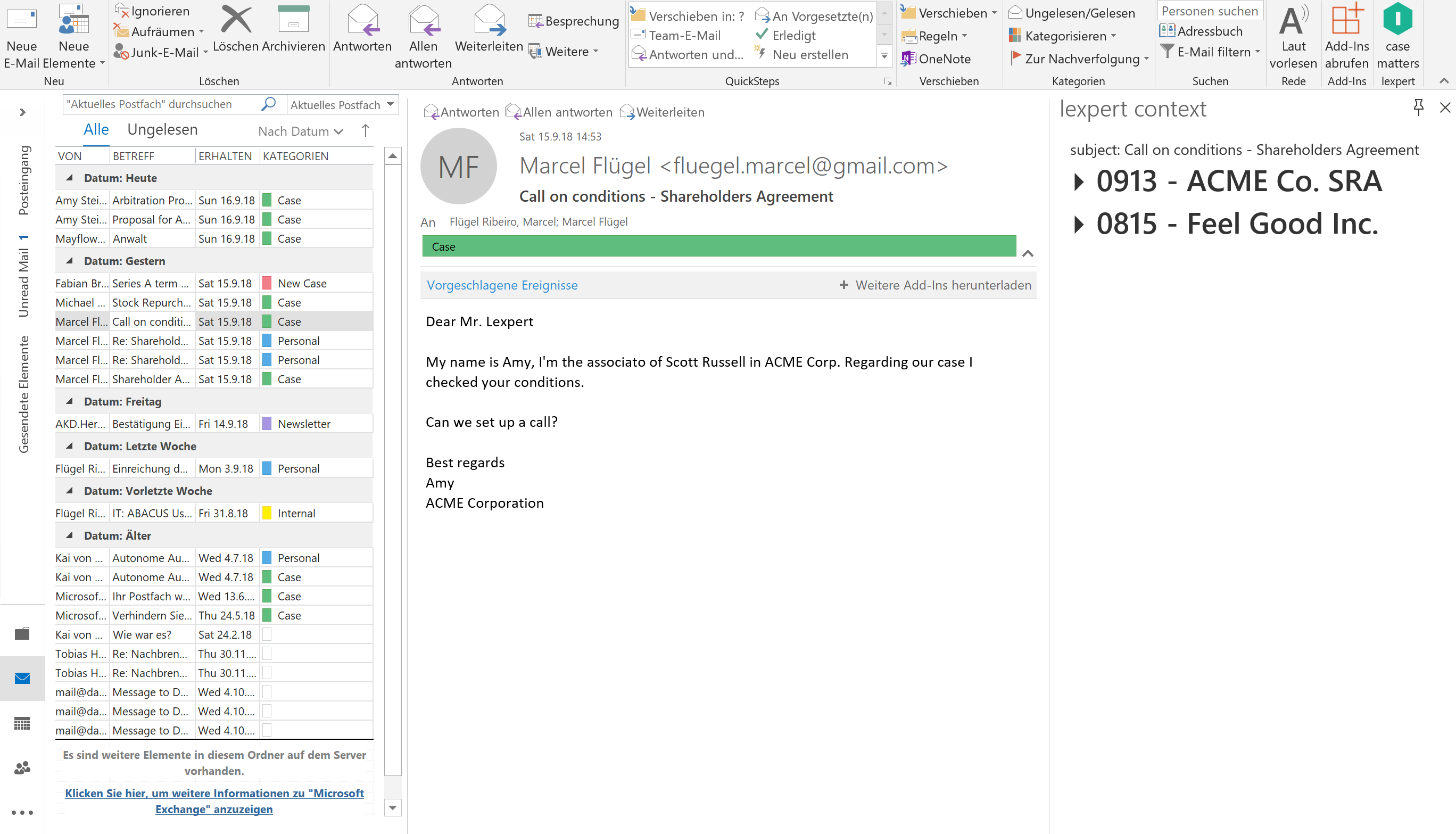Expand the 0913 - ACME Co. SRA item
1456x834 pixels.
click(x=1079, y=181)
